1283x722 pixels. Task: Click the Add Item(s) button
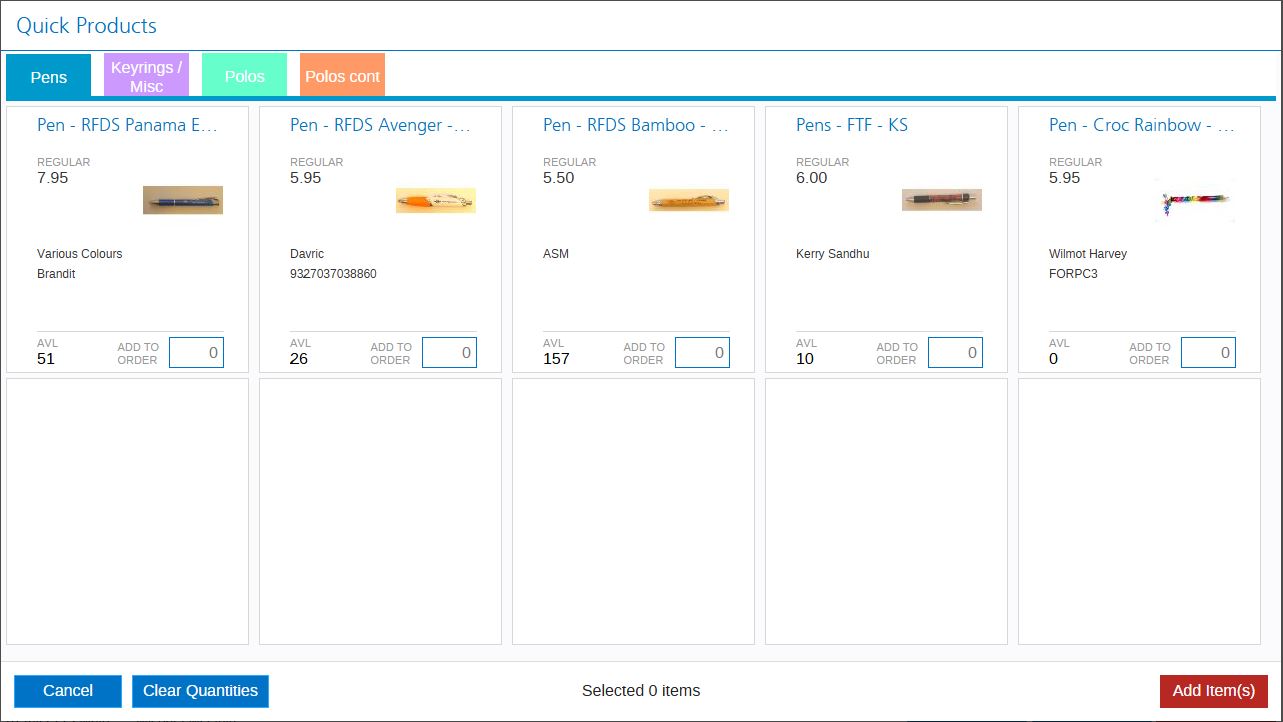pyautogui.click(x=1213, y=690)
